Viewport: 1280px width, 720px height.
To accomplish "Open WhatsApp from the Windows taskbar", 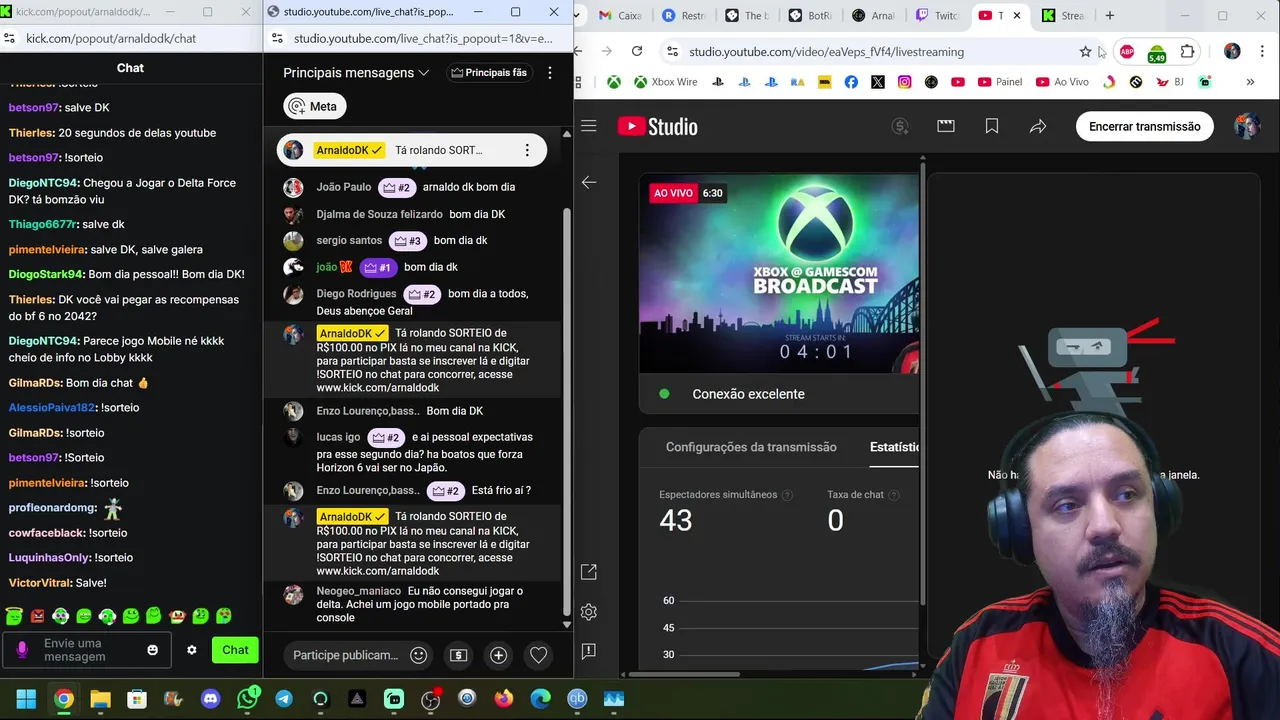I will [x=247, y=699].
